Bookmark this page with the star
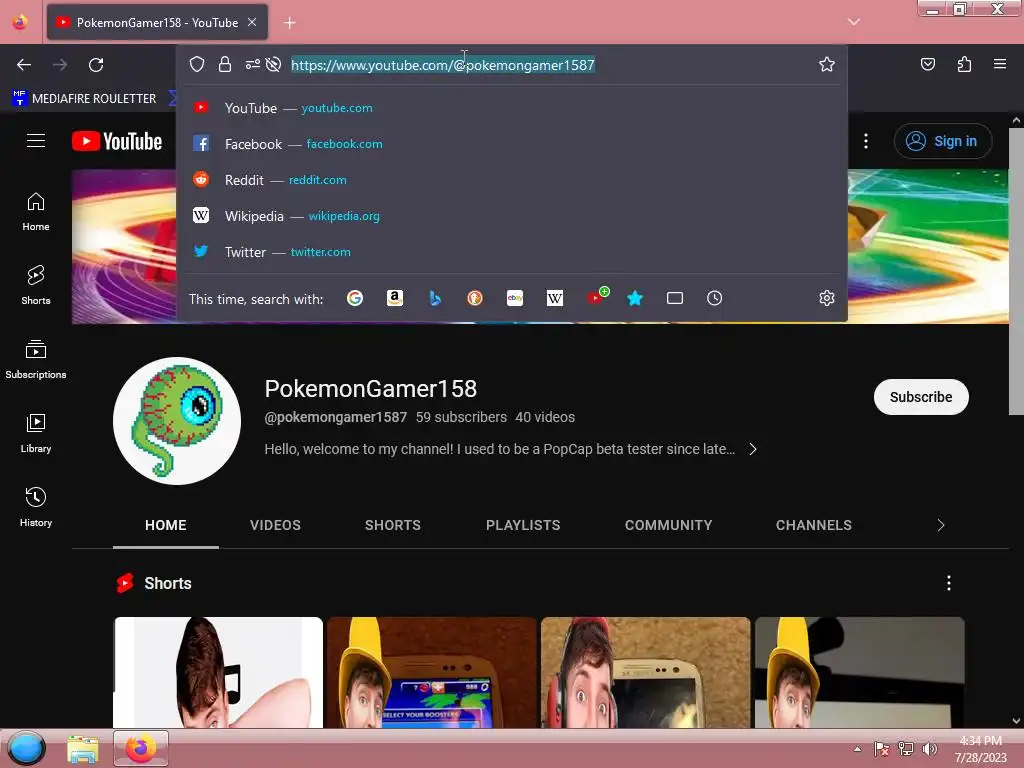1024x768 pixels. point(827,65)
